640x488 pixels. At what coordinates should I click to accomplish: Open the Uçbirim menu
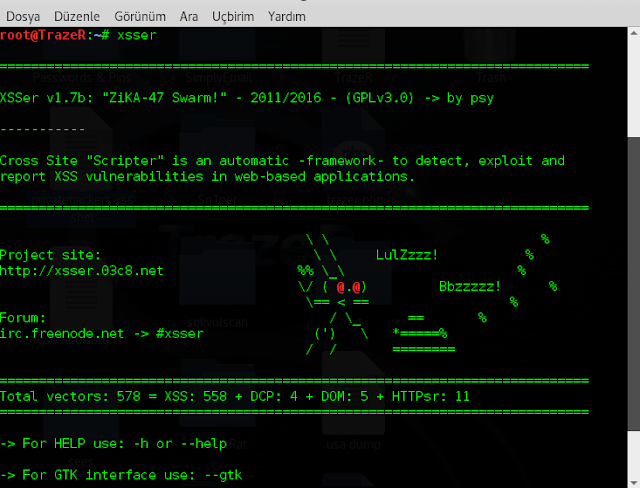click(x=231, y=16)
